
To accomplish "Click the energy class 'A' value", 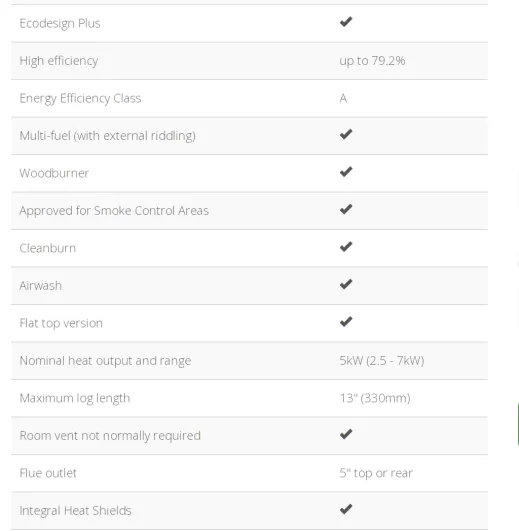I will click(x=343, y=99).
